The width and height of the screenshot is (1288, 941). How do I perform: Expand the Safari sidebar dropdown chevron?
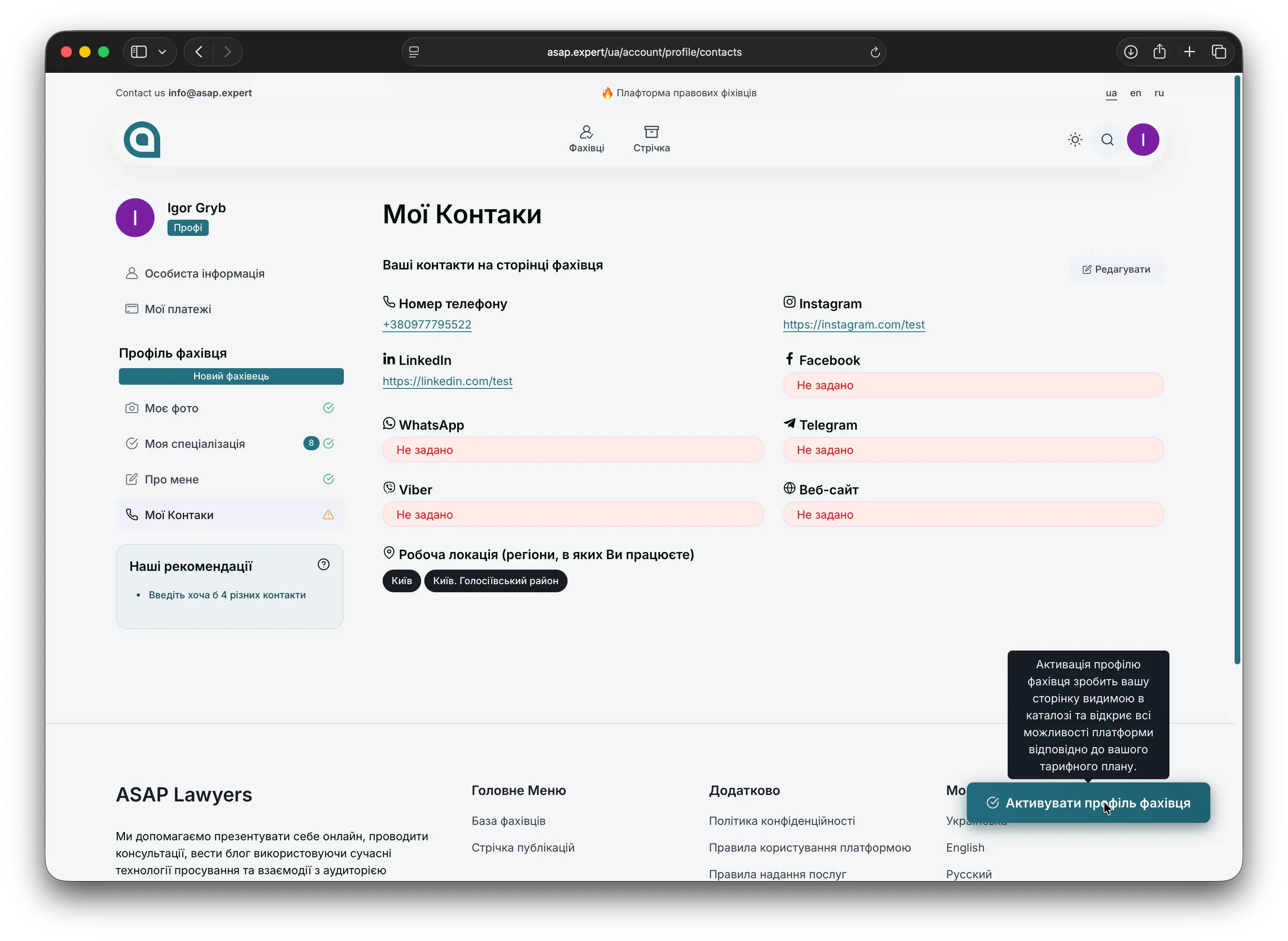(162, 52)
